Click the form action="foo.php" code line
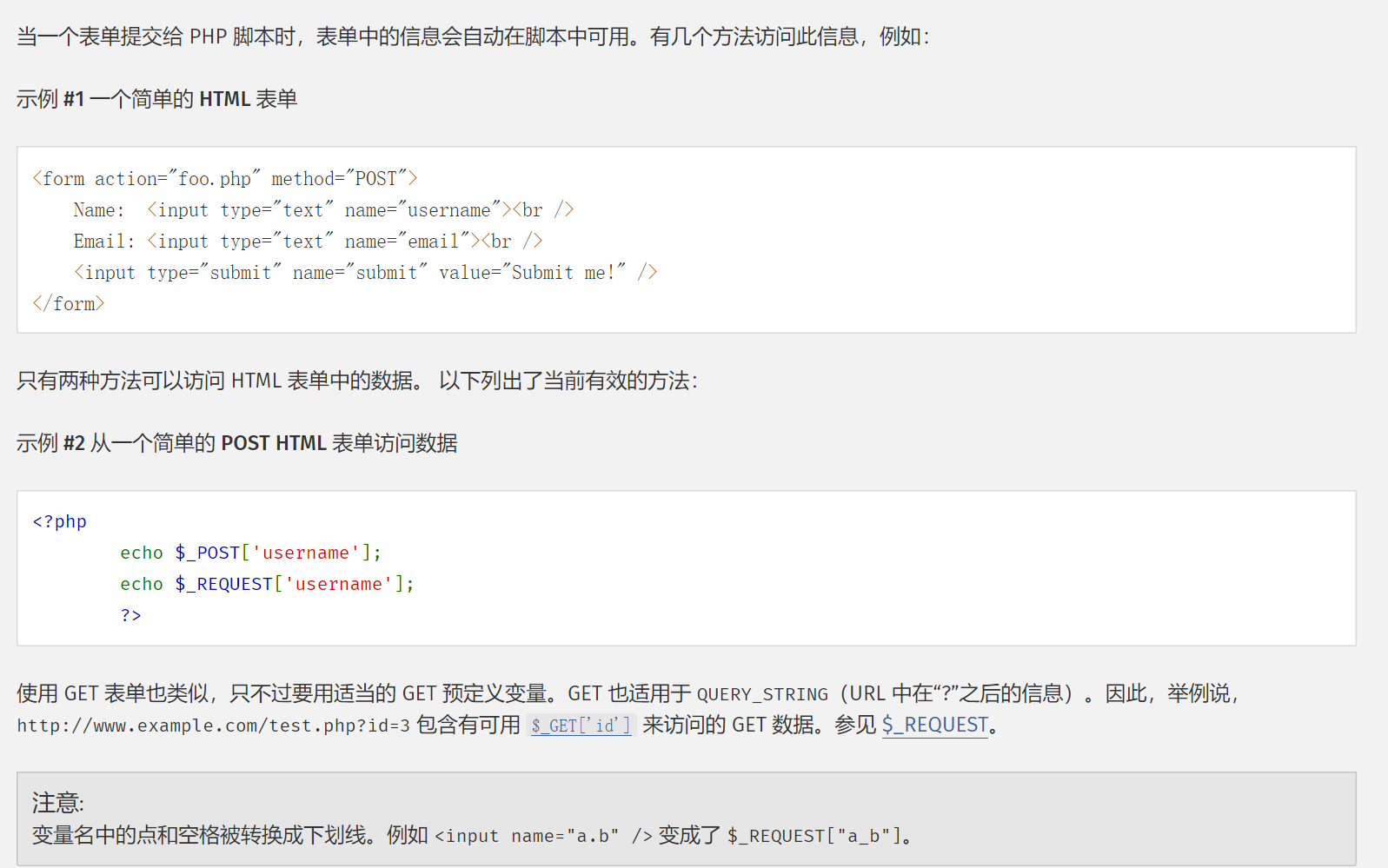1388x868 pixels. tap(224, 179)
